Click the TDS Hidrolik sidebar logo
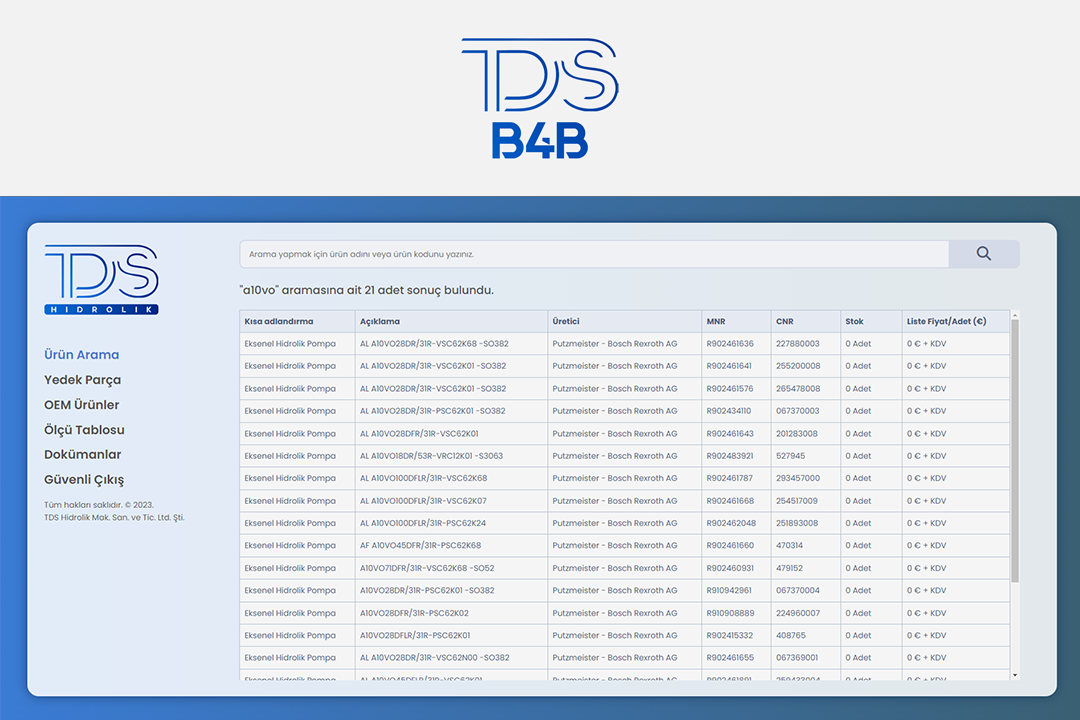 pyautogui.click(x=101, y=280)
